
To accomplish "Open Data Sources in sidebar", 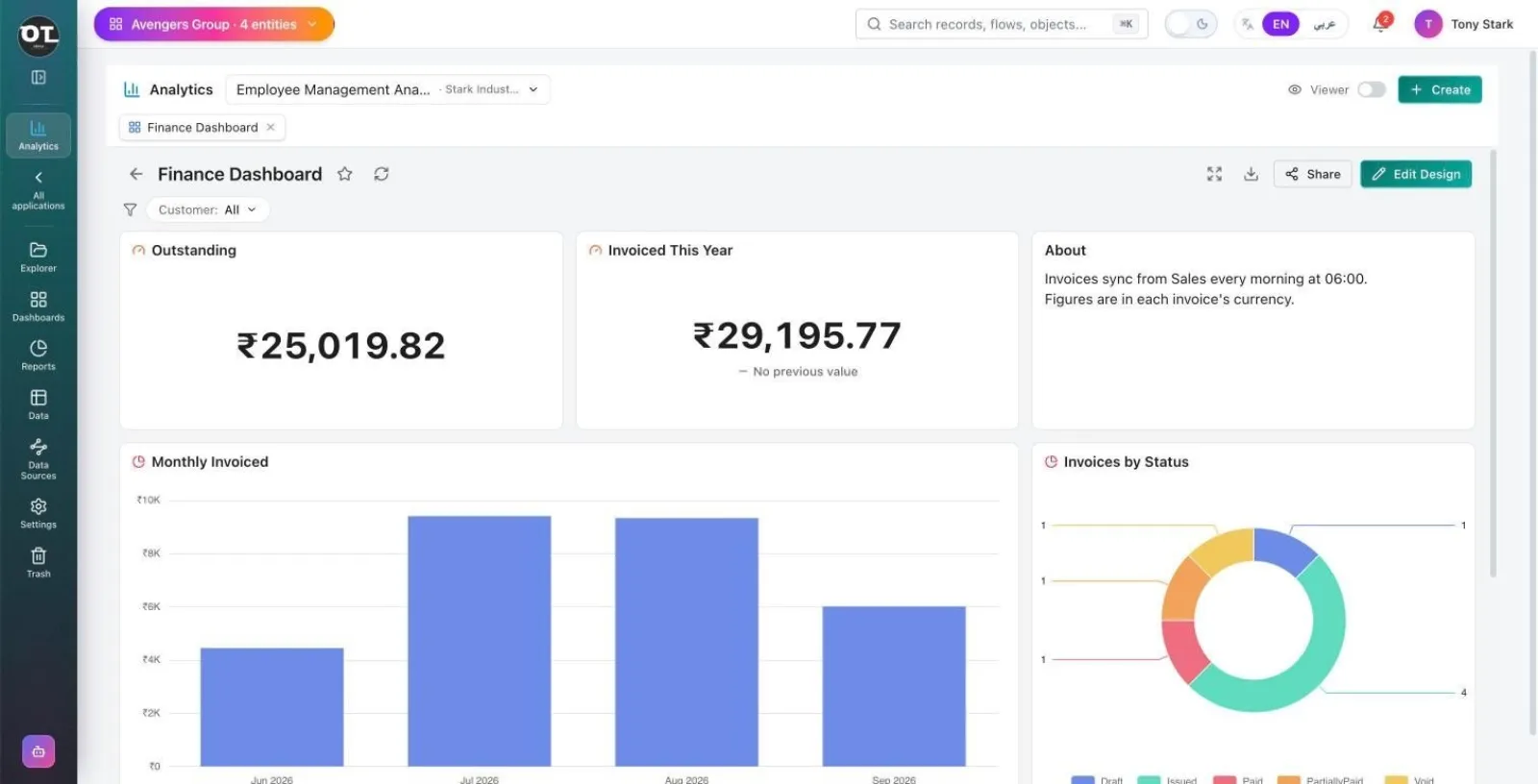I will pos(38,458).
